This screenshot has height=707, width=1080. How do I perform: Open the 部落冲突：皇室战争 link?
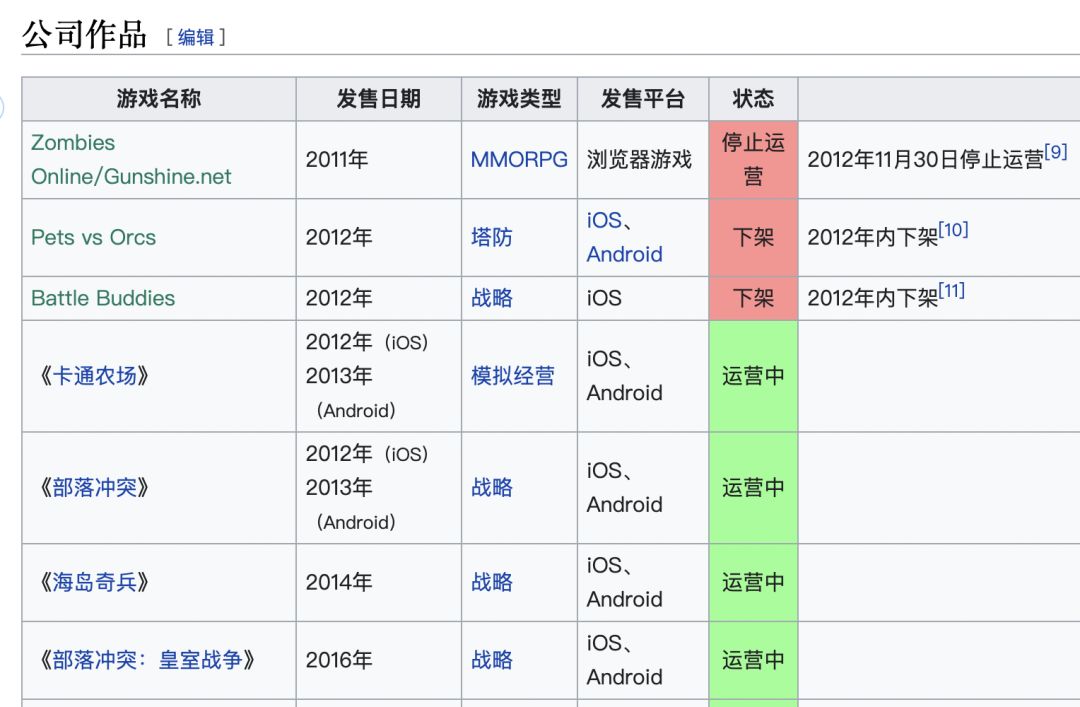(147, 660)
